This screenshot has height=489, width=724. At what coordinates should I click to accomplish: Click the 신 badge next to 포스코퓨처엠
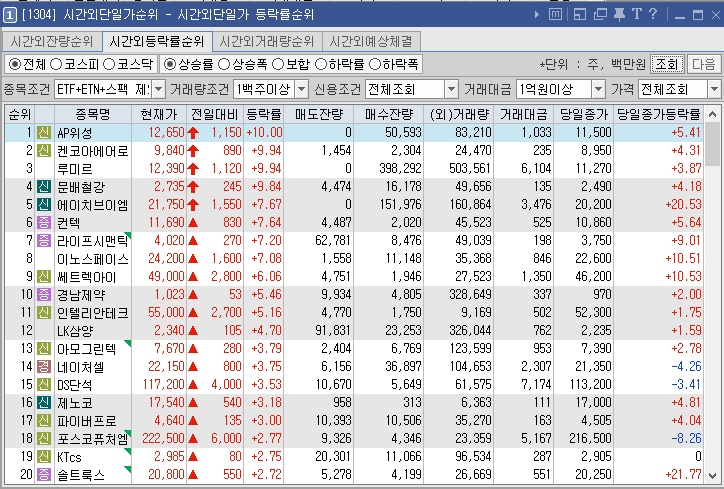click(44, 439)
